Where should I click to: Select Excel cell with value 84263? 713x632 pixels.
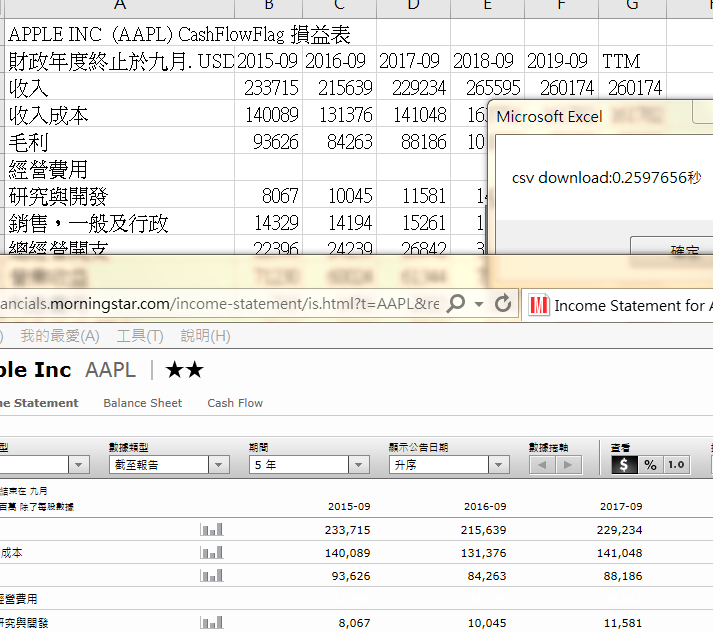(339, 141)
